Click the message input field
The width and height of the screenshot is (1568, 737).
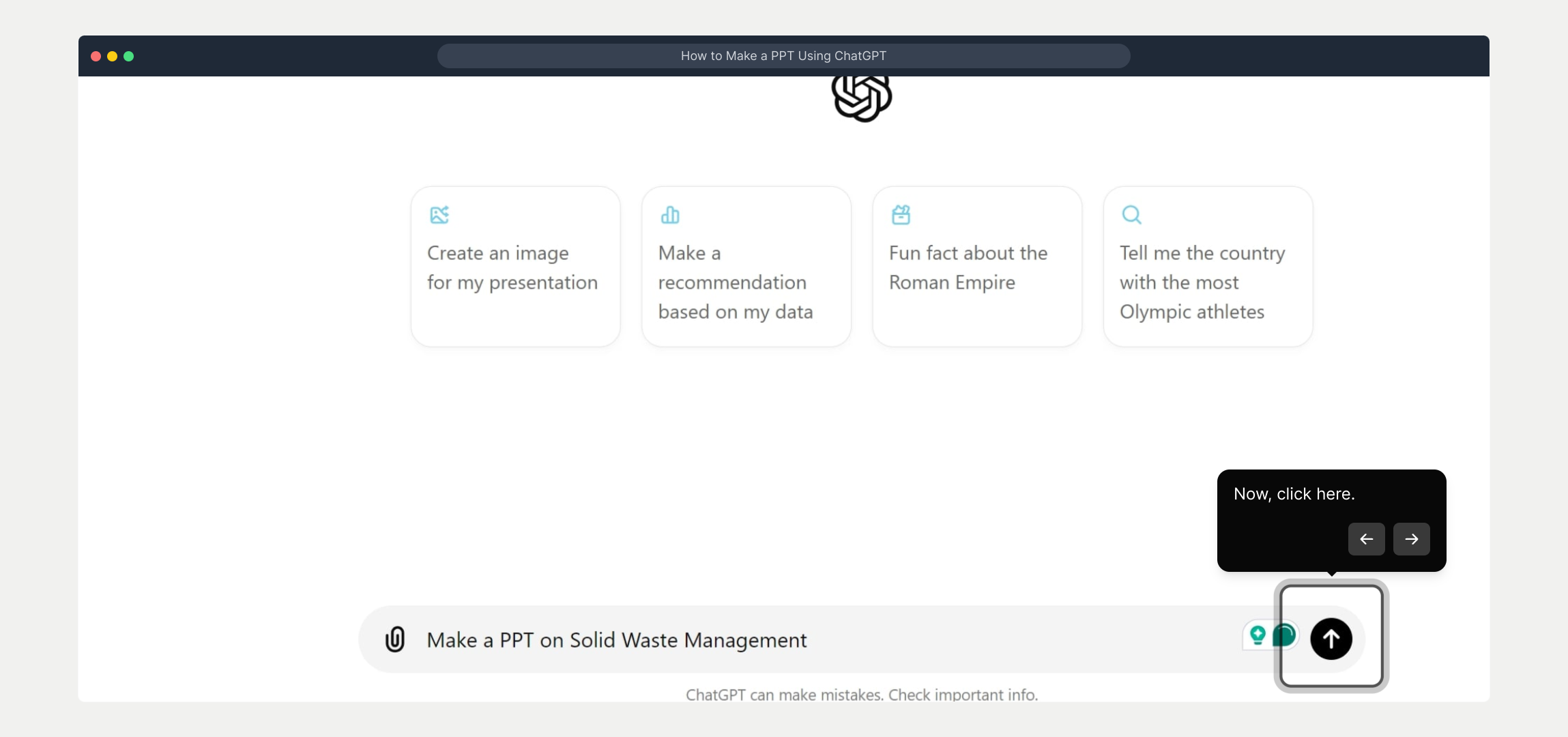(x=751, y=639)
